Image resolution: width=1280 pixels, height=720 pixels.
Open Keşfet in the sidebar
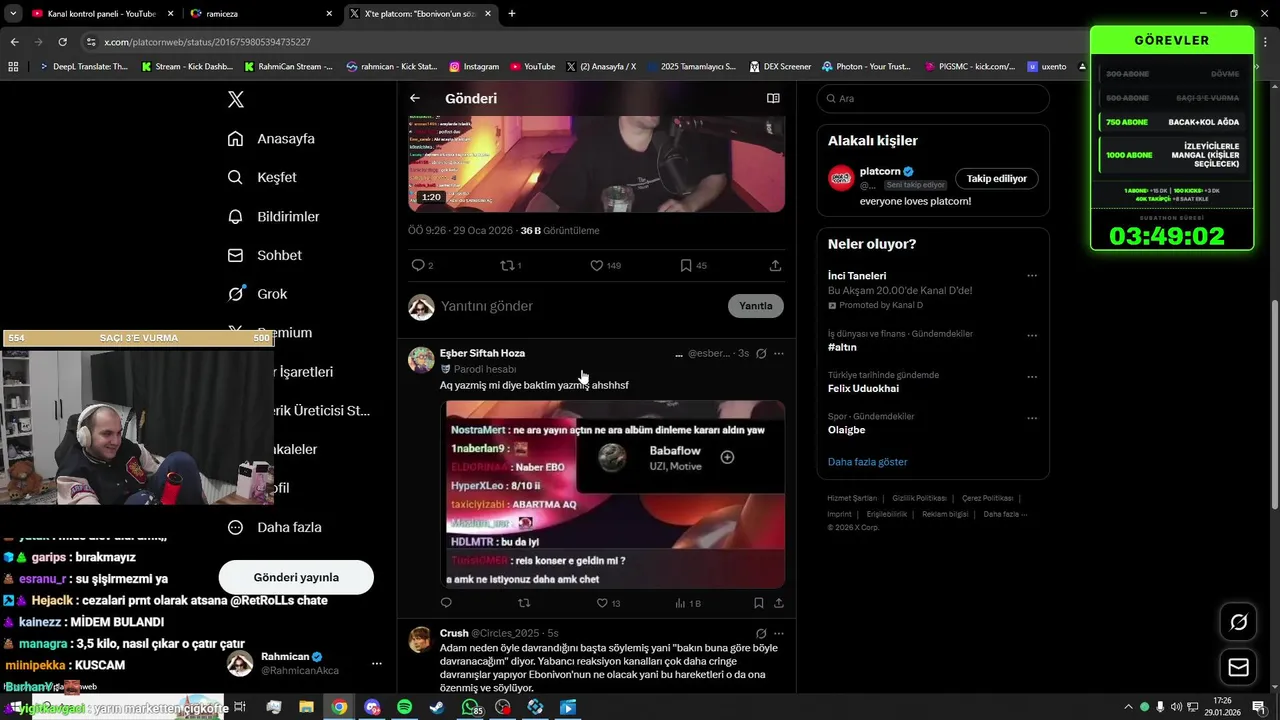click(262, 177)
